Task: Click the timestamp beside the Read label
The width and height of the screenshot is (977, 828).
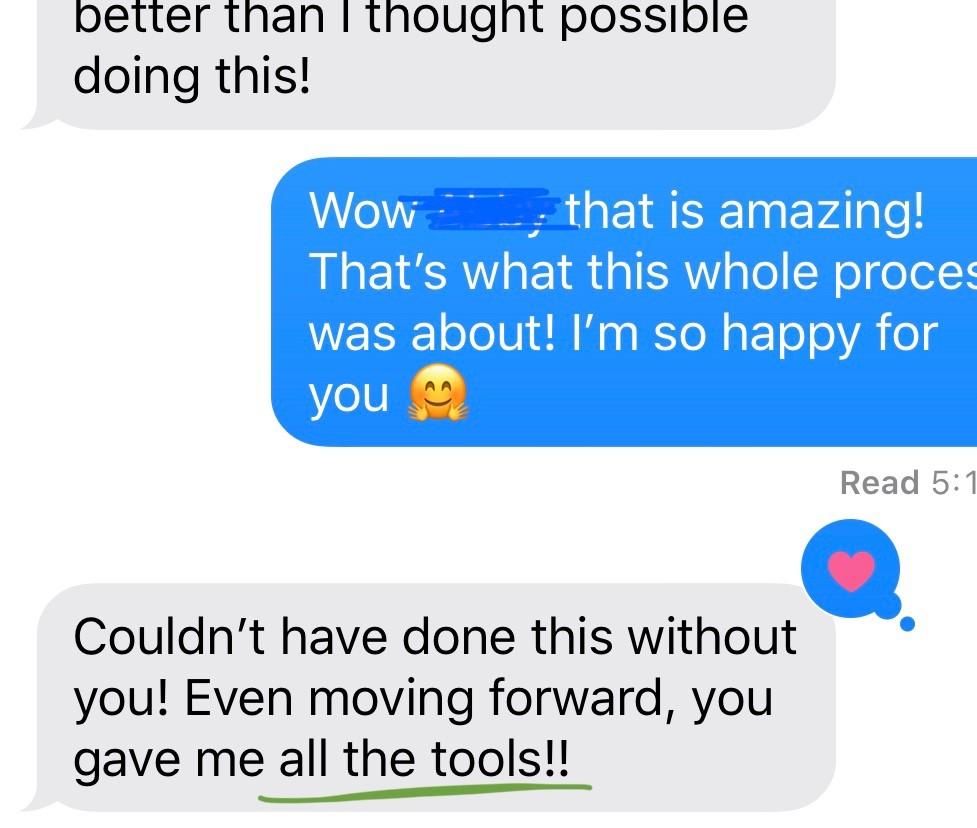Action: [953, 483]
